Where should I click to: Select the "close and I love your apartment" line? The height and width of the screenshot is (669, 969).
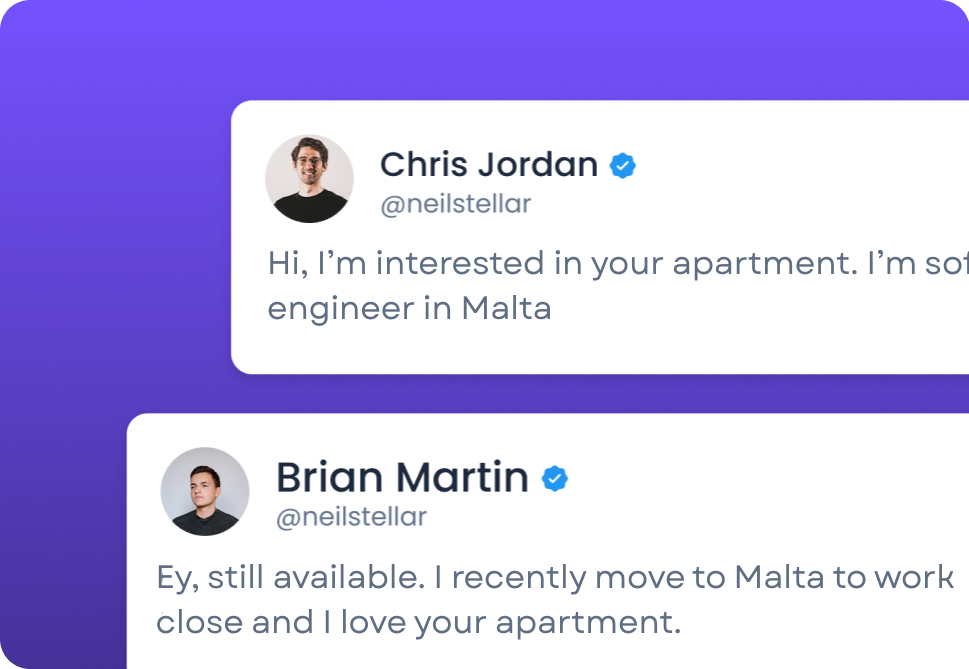(418, 622)
